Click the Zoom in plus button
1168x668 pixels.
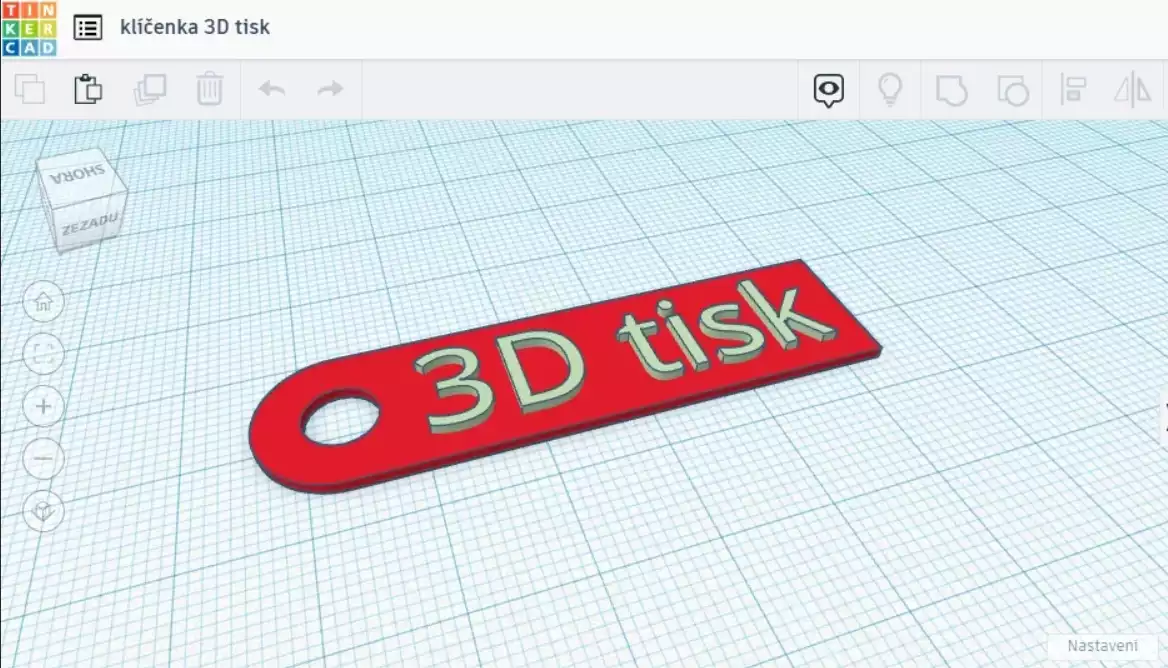[x=43, y=406]
